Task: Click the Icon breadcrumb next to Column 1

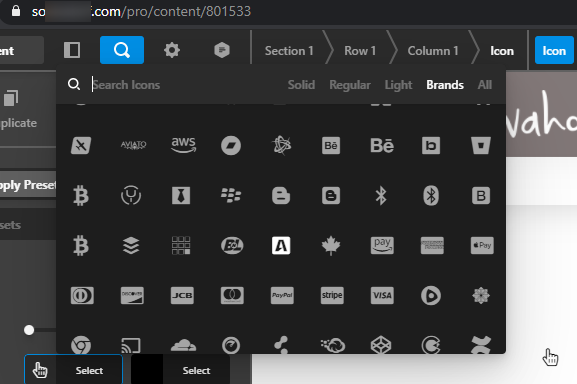Action: (x=502, y=51)
